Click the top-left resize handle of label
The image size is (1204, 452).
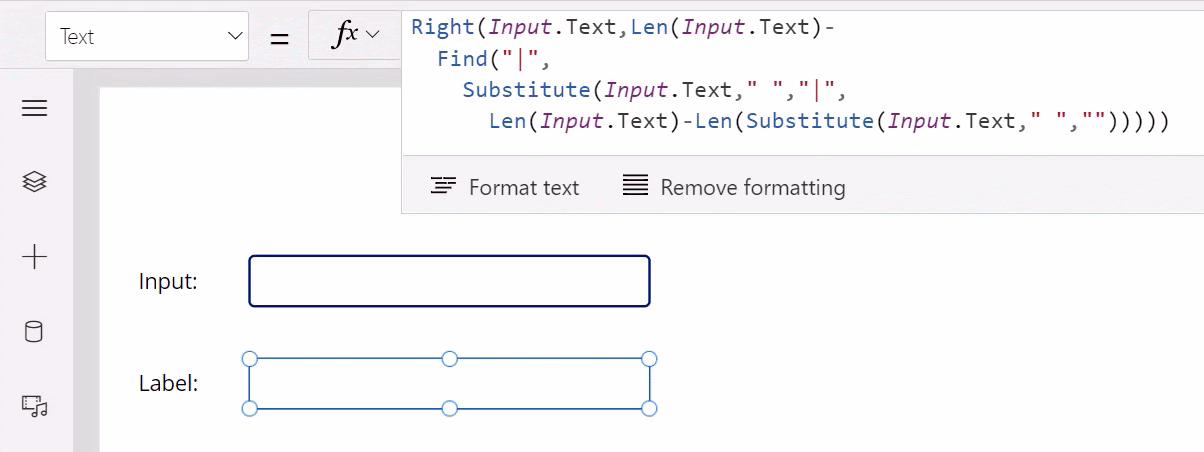pos(250,358)
